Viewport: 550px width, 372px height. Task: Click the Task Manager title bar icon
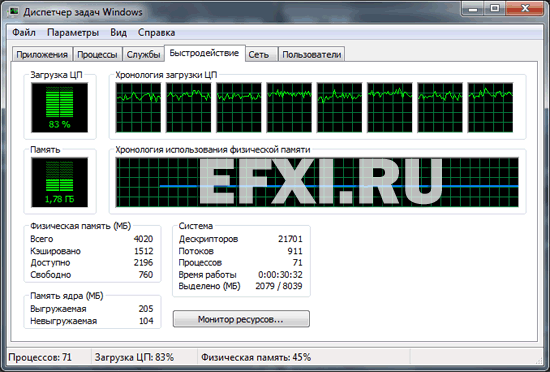click(x=14, y=12)
